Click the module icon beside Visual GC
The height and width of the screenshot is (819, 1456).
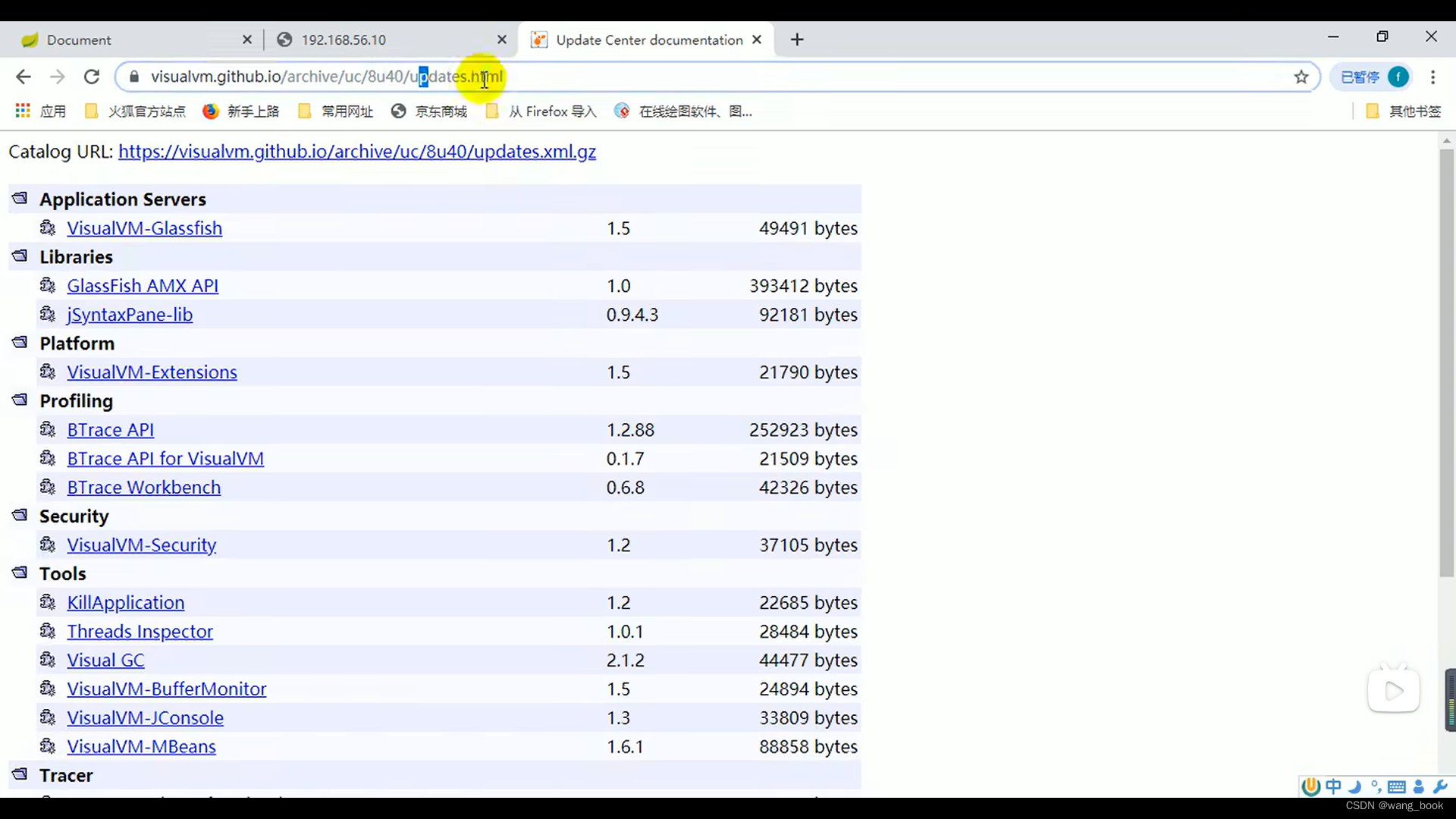[x=48, y=660]
